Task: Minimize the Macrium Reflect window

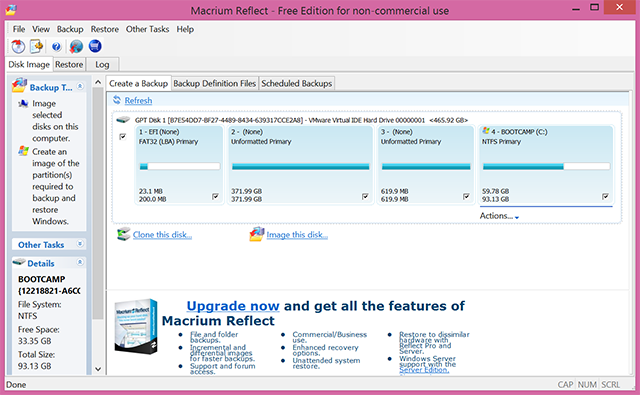Action: point(576,8)
